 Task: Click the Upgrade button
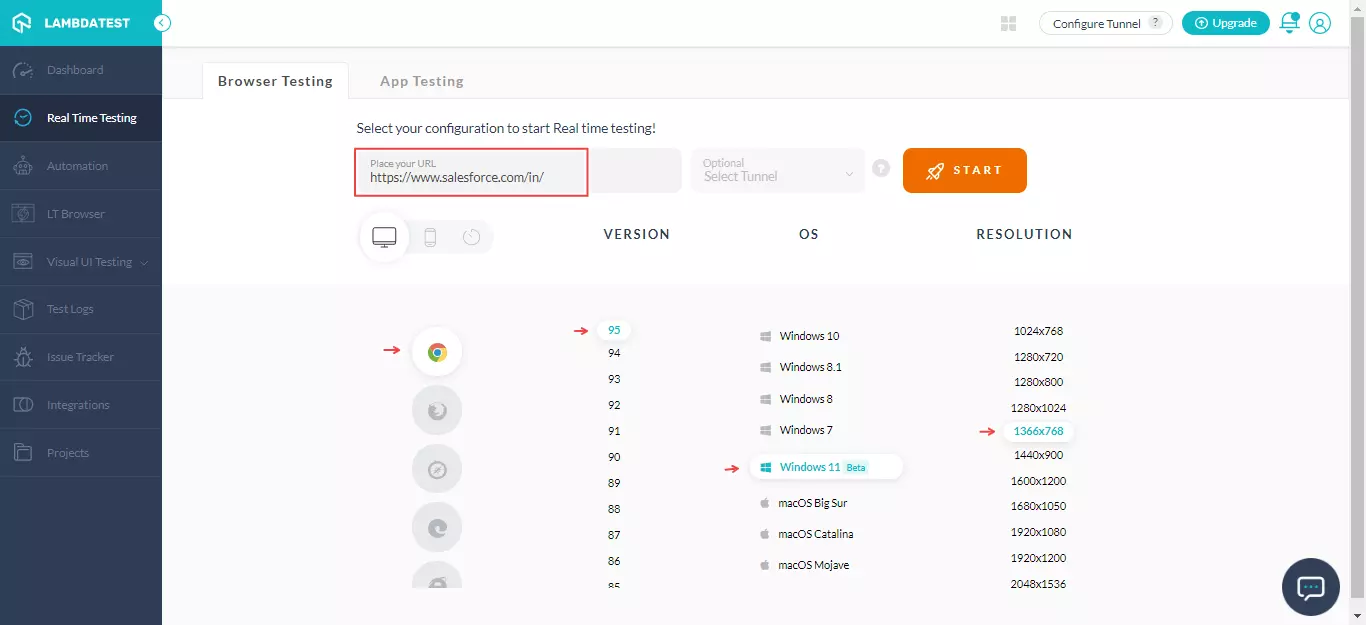[1225, 23]
